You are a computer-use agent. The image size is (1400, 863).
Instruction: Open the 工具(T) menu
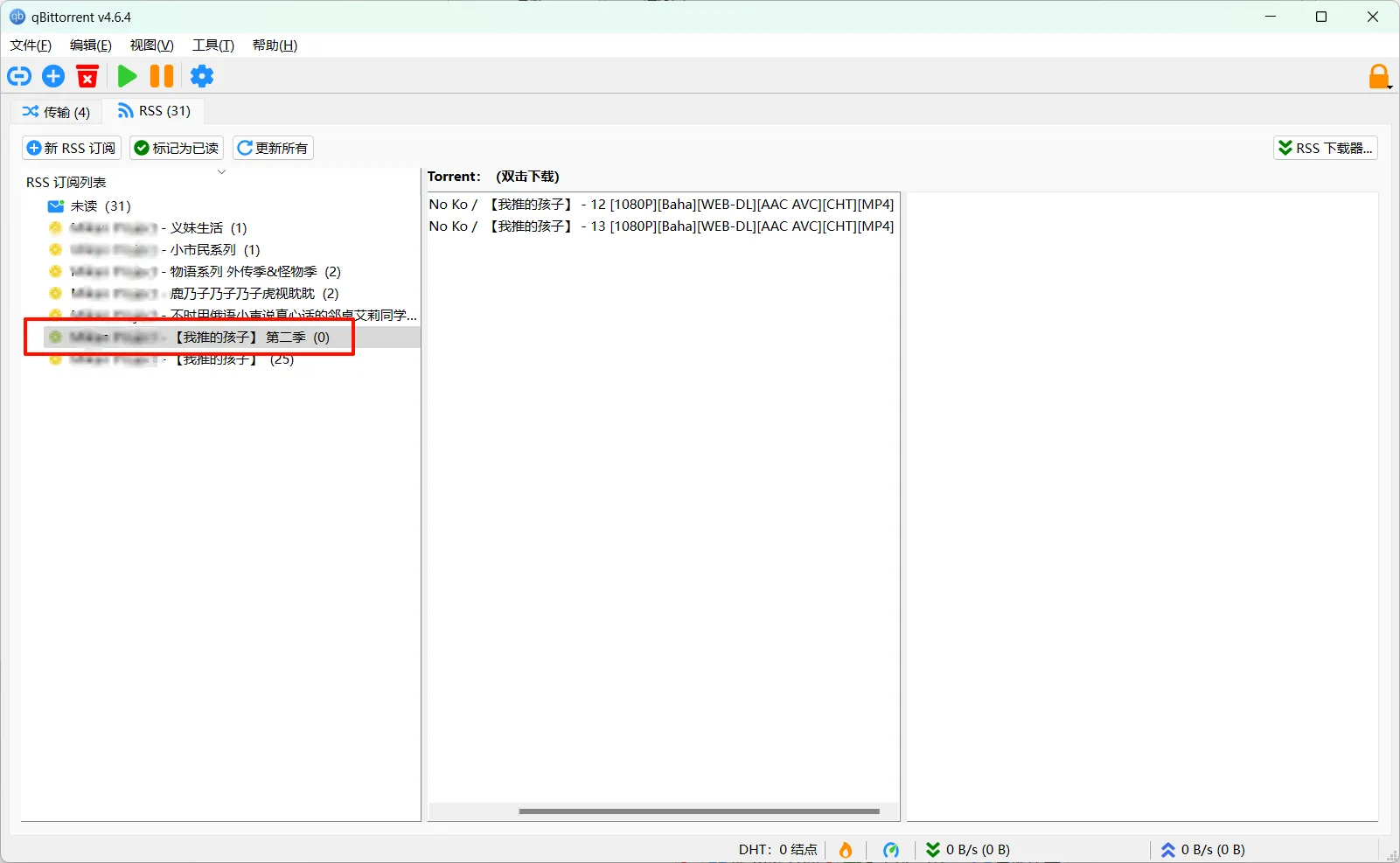tap(213, 45)
